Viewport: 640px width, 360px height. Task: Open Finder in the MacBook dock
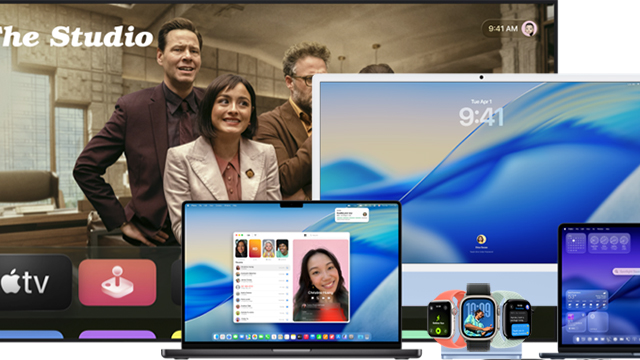216,337
